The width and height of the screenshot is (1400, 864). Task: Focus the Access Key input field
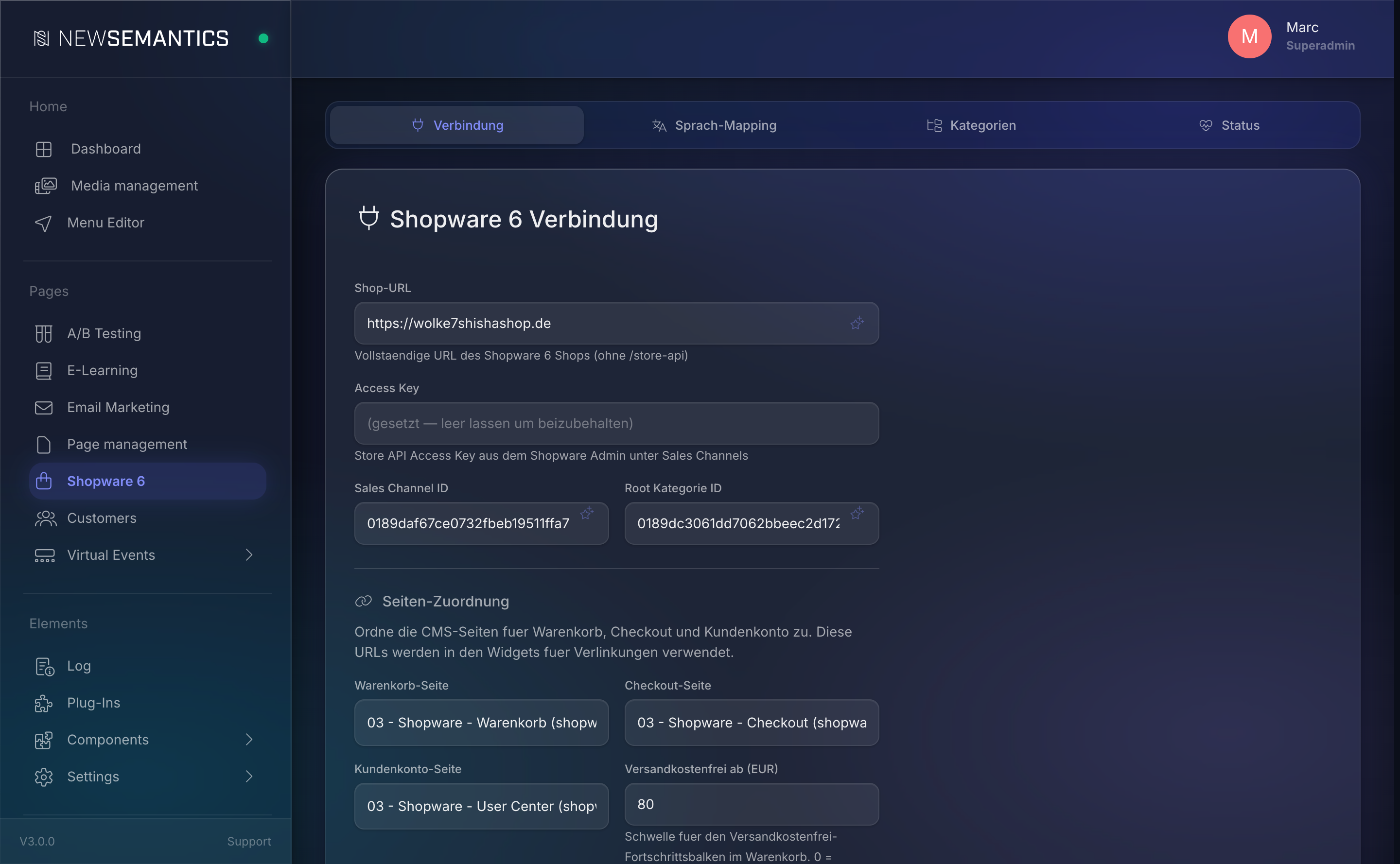click(616, 423)
